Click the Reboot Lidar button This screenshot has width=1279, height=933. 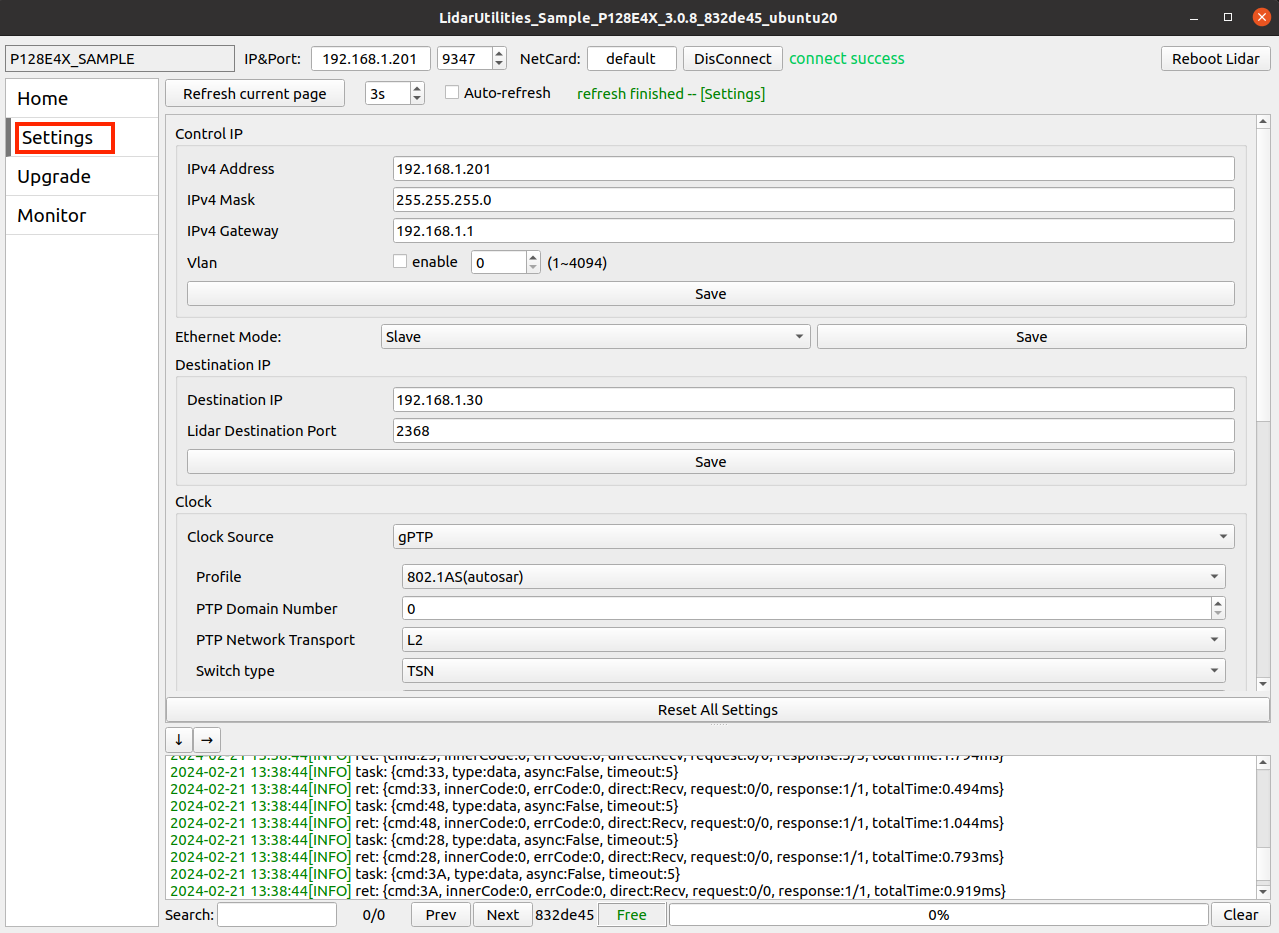click(1216, 59)
